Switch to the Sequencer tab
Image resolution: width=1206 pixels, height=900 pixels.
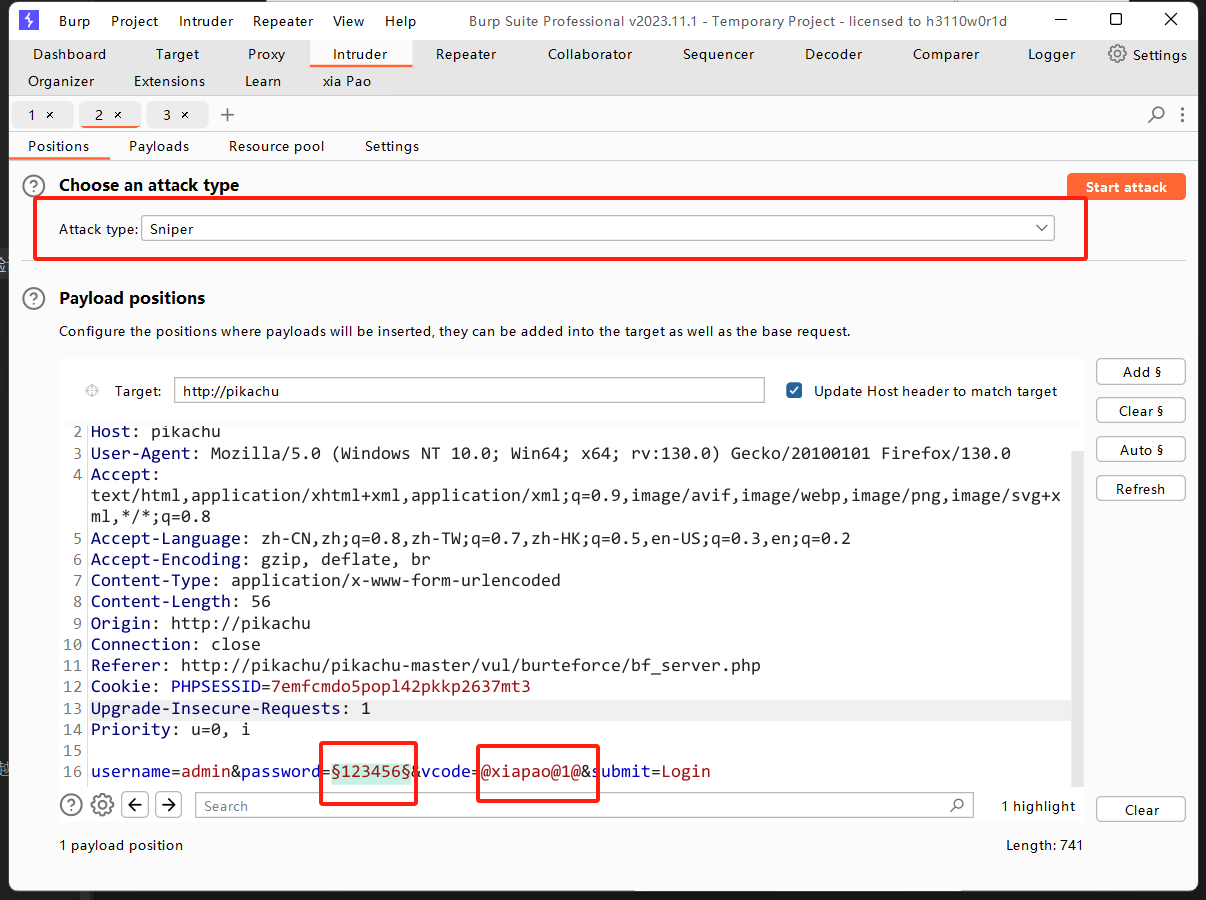point(718,54)
